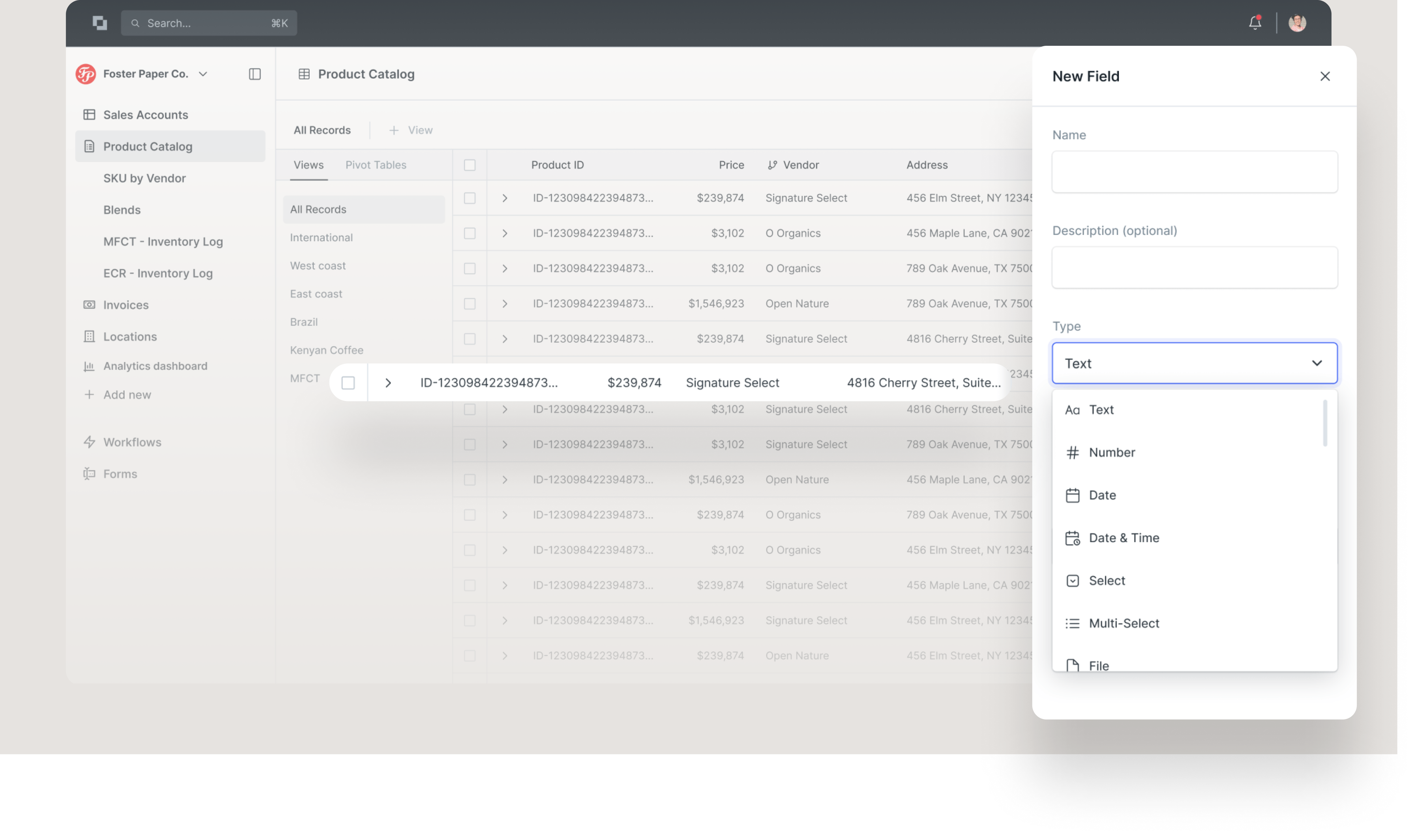The image size is (1417, 840).
Task: Open the user avatar profile
Action: tap(1297, 23)
